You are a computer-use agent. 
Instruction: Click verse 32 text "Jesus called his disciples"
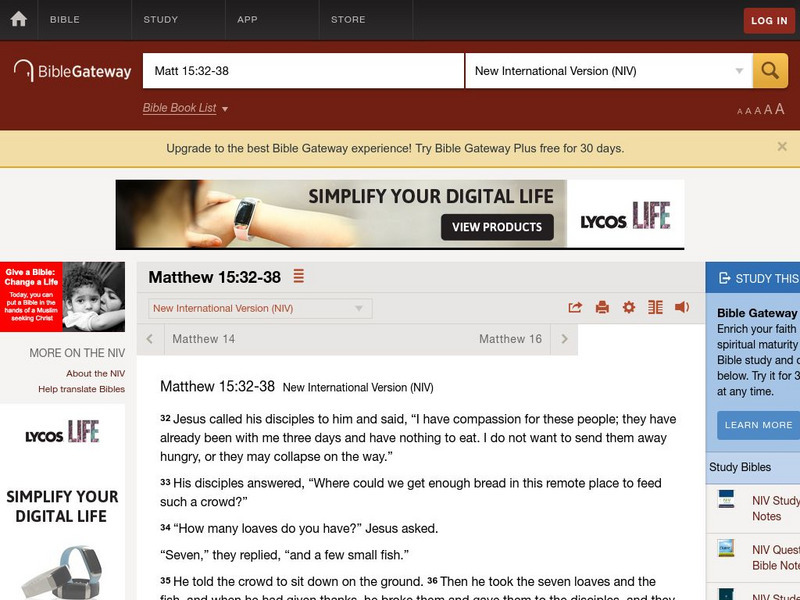243,419
